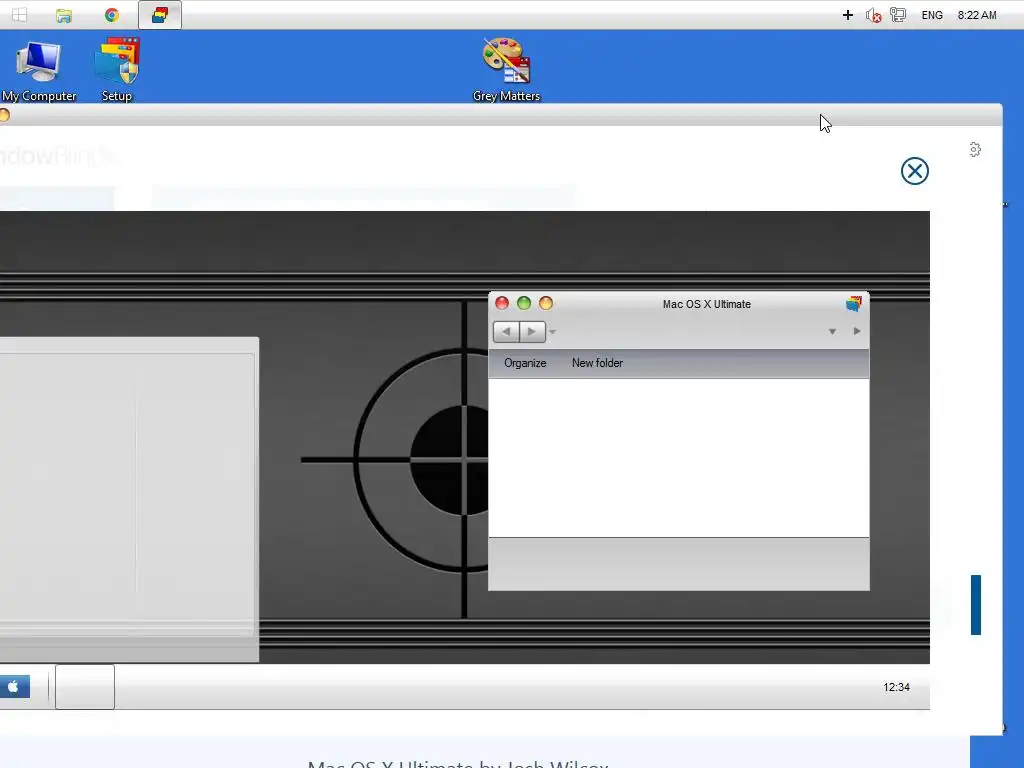Open the Organize menu
Image resolution: width=1024 pixels, height=768 pixels.
(x=525, y=363)
